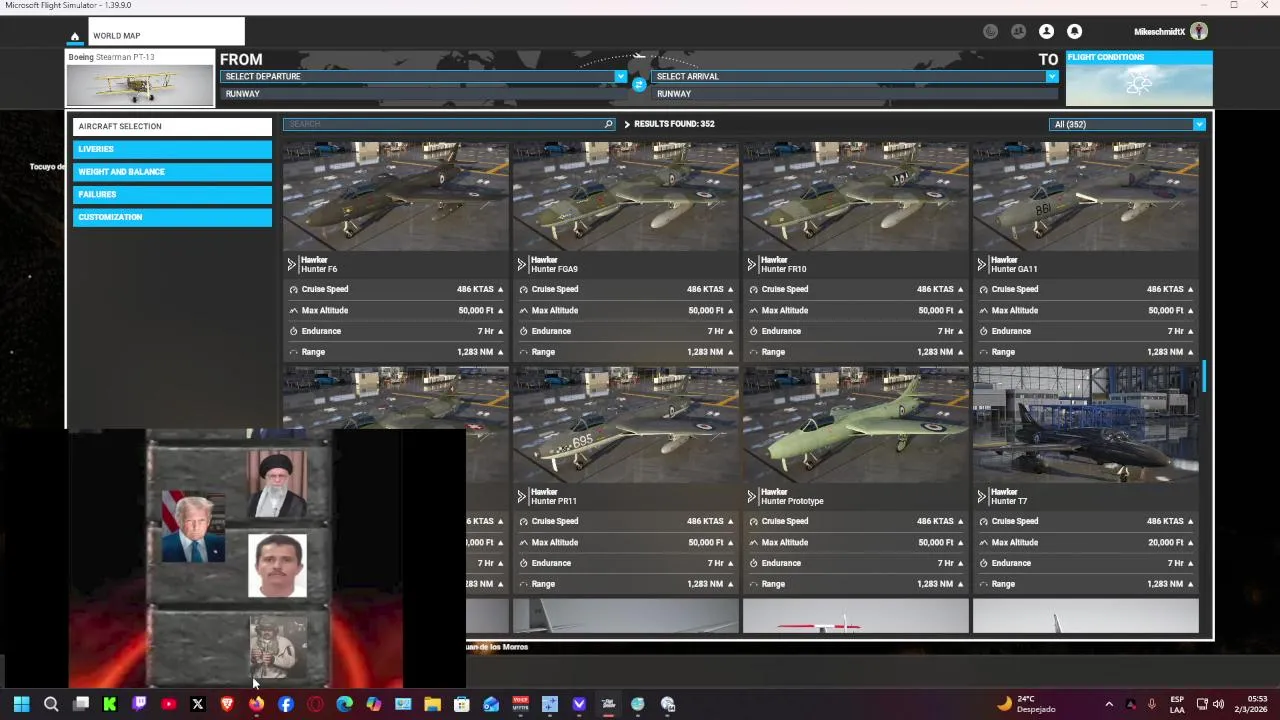Show hidden system tray icons chevron
Viewport: 1280px width, 720px height.
click(1108, 704)
